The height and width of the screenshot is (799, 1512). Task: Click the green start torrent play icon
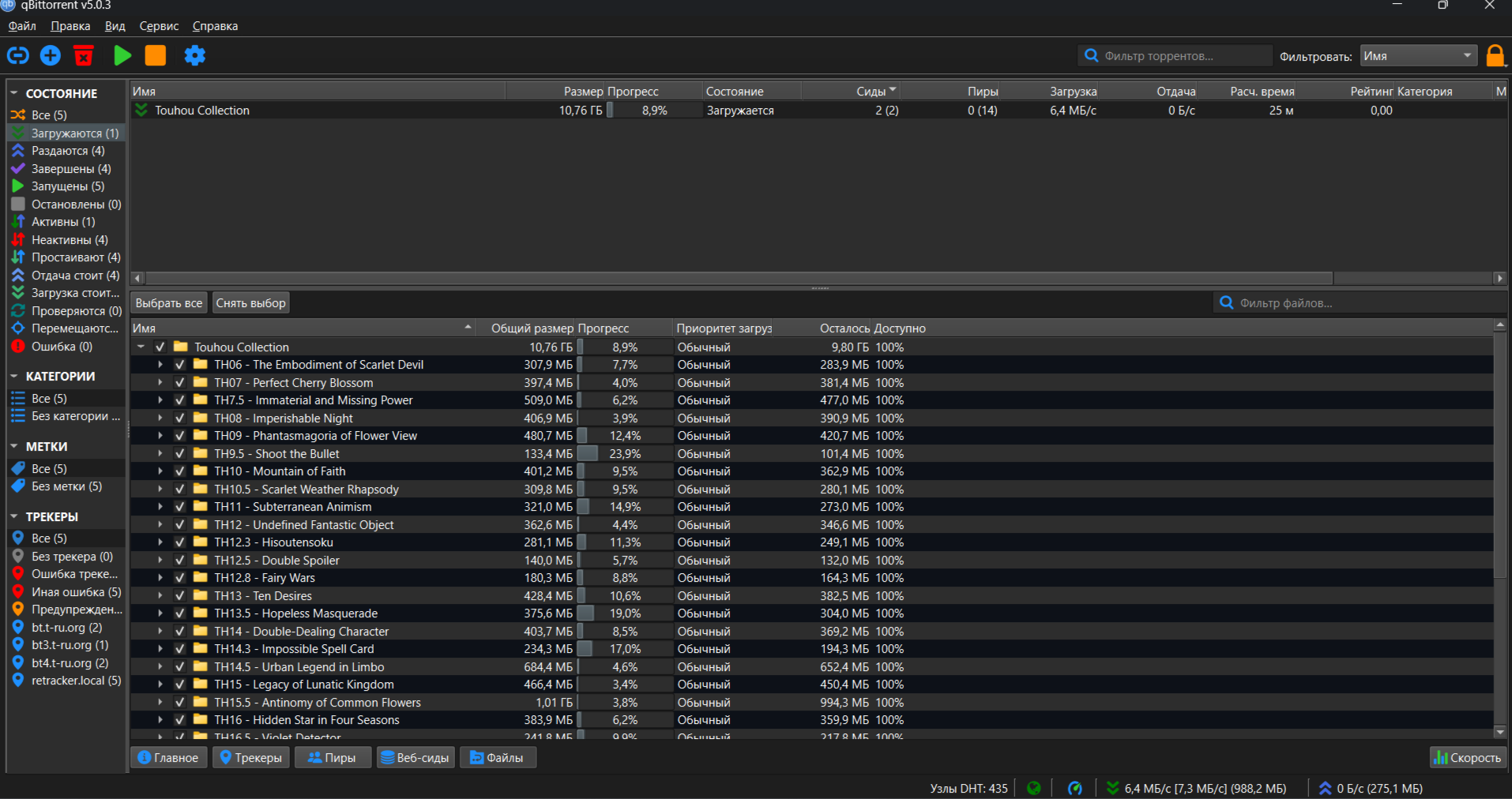point(122,55)
